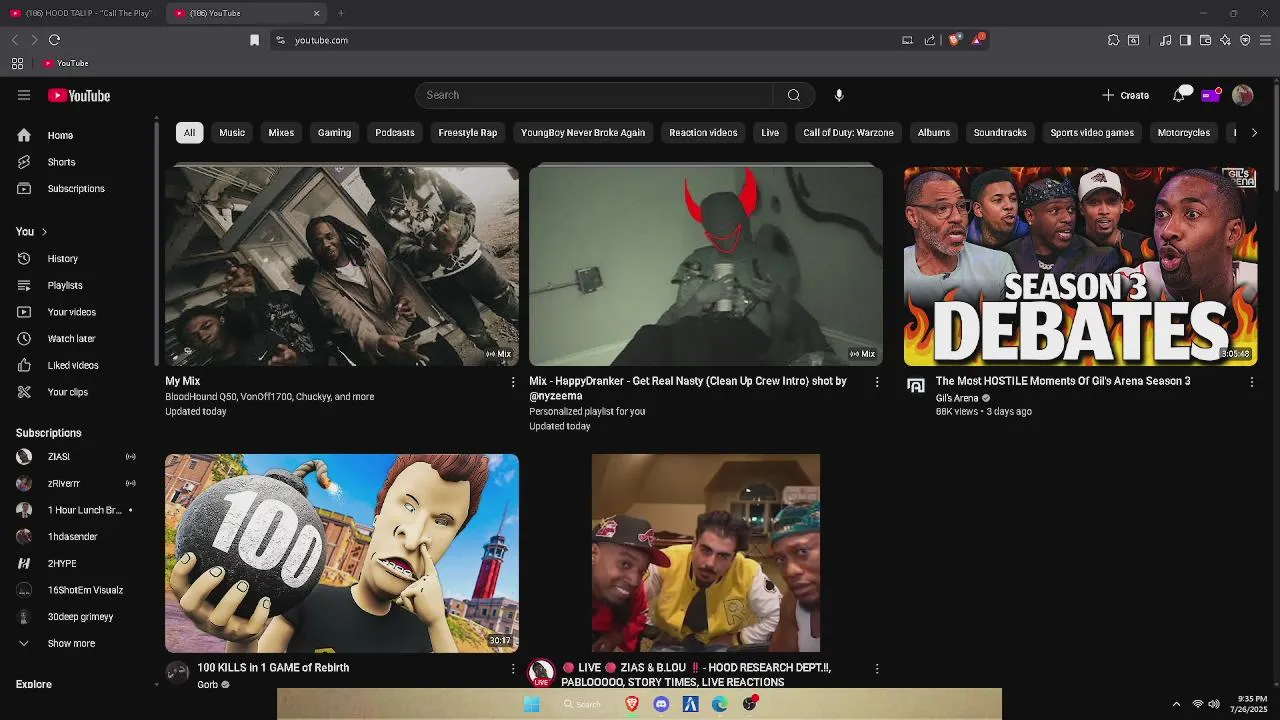1280x720 pixels.
Task: Open Season 3 Debates video thumbnail
Action: tap(1080, 266)
